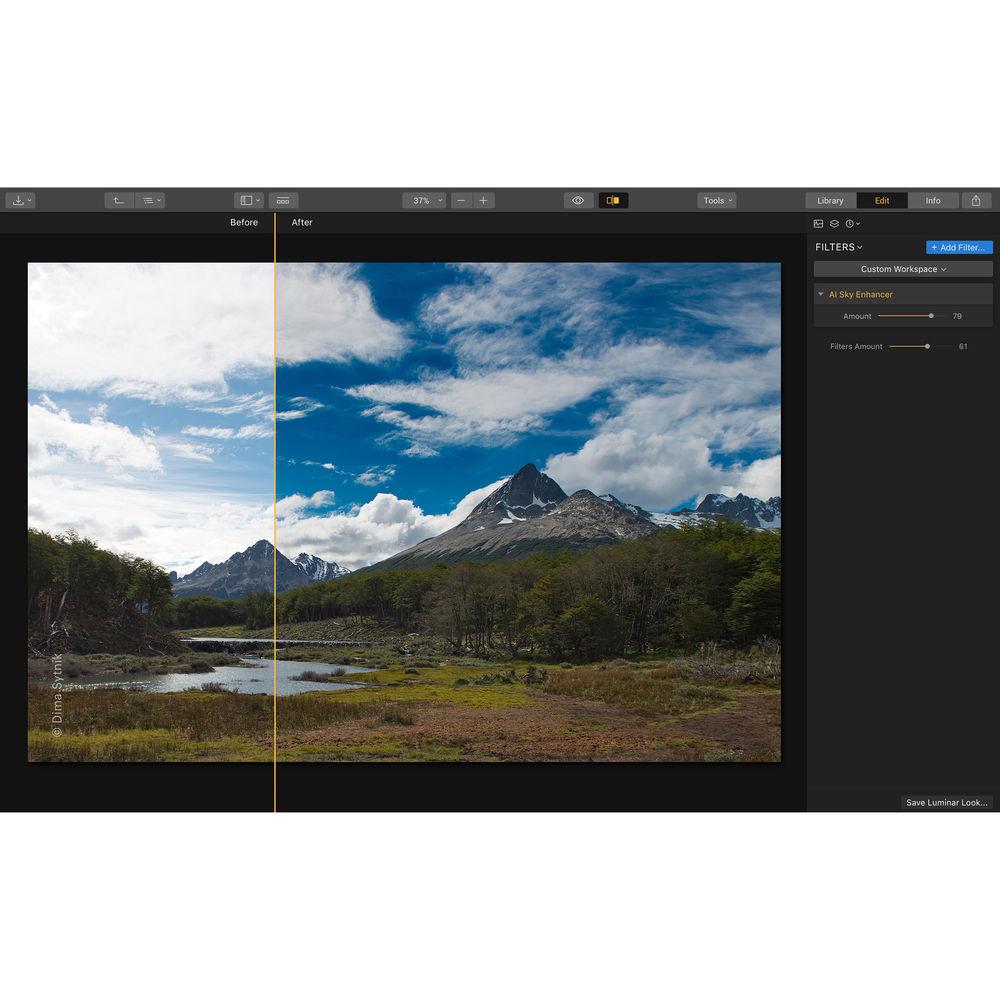Switch to the Info tab
Viewport: 1000px width, 1000px height.
tap(933, 200)
